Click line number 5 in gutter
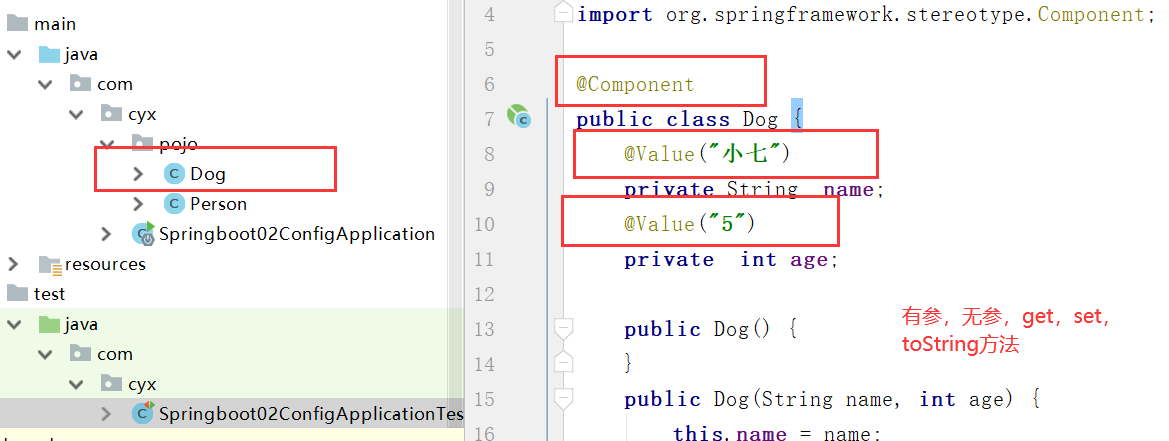 click(x=489, y=49)
